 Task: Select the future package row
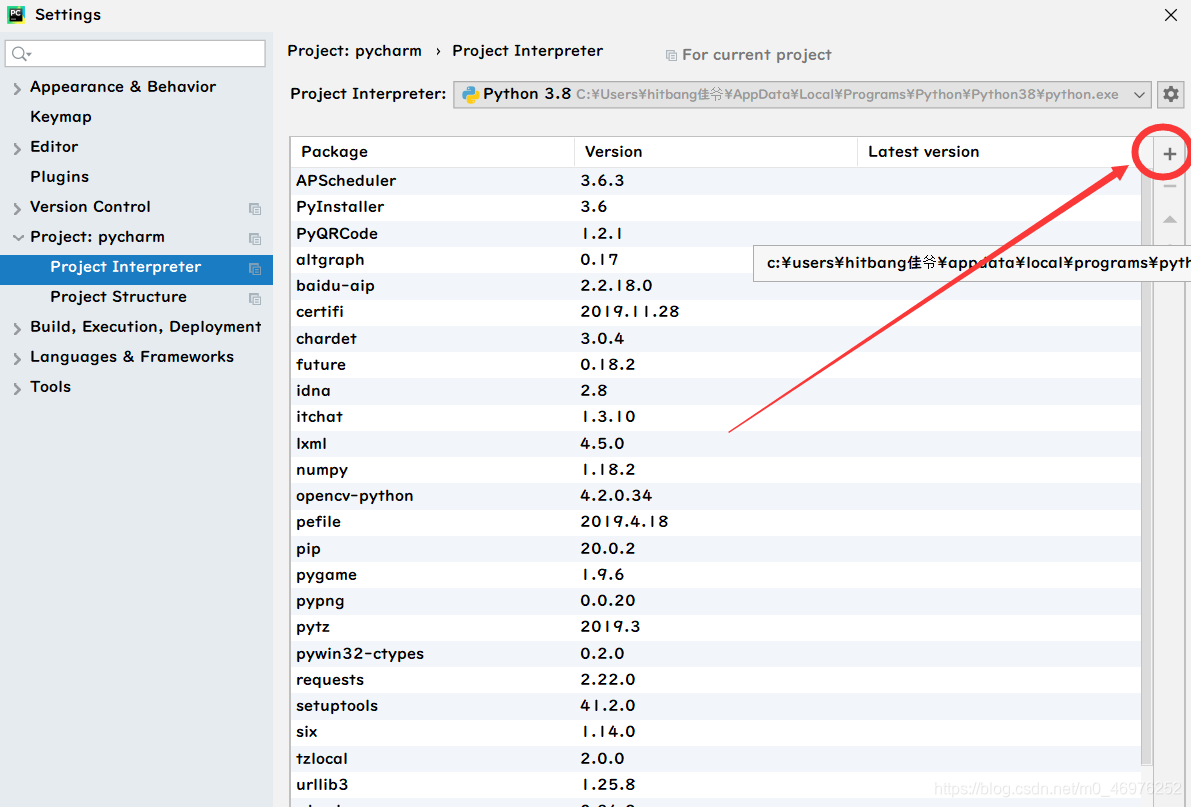[716, 365]
